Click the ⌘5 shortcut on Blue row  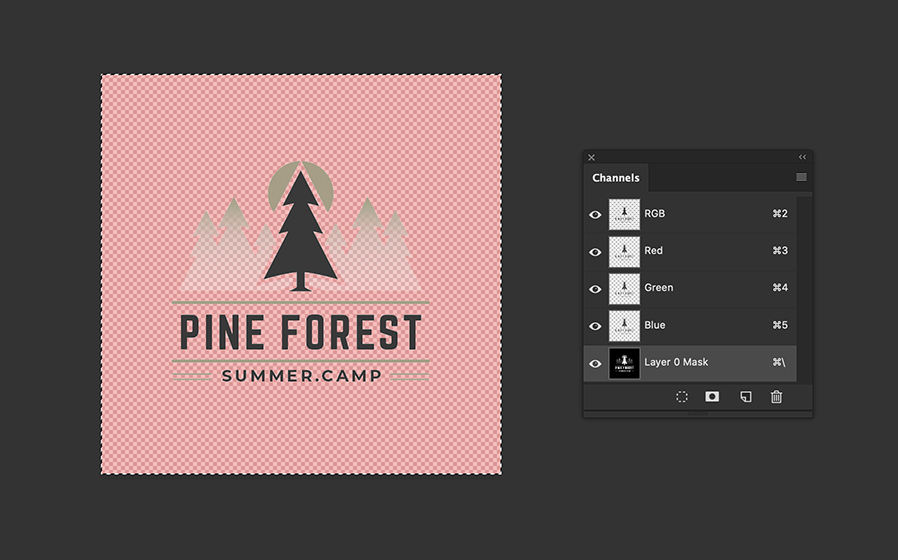[x=780, y=325]
